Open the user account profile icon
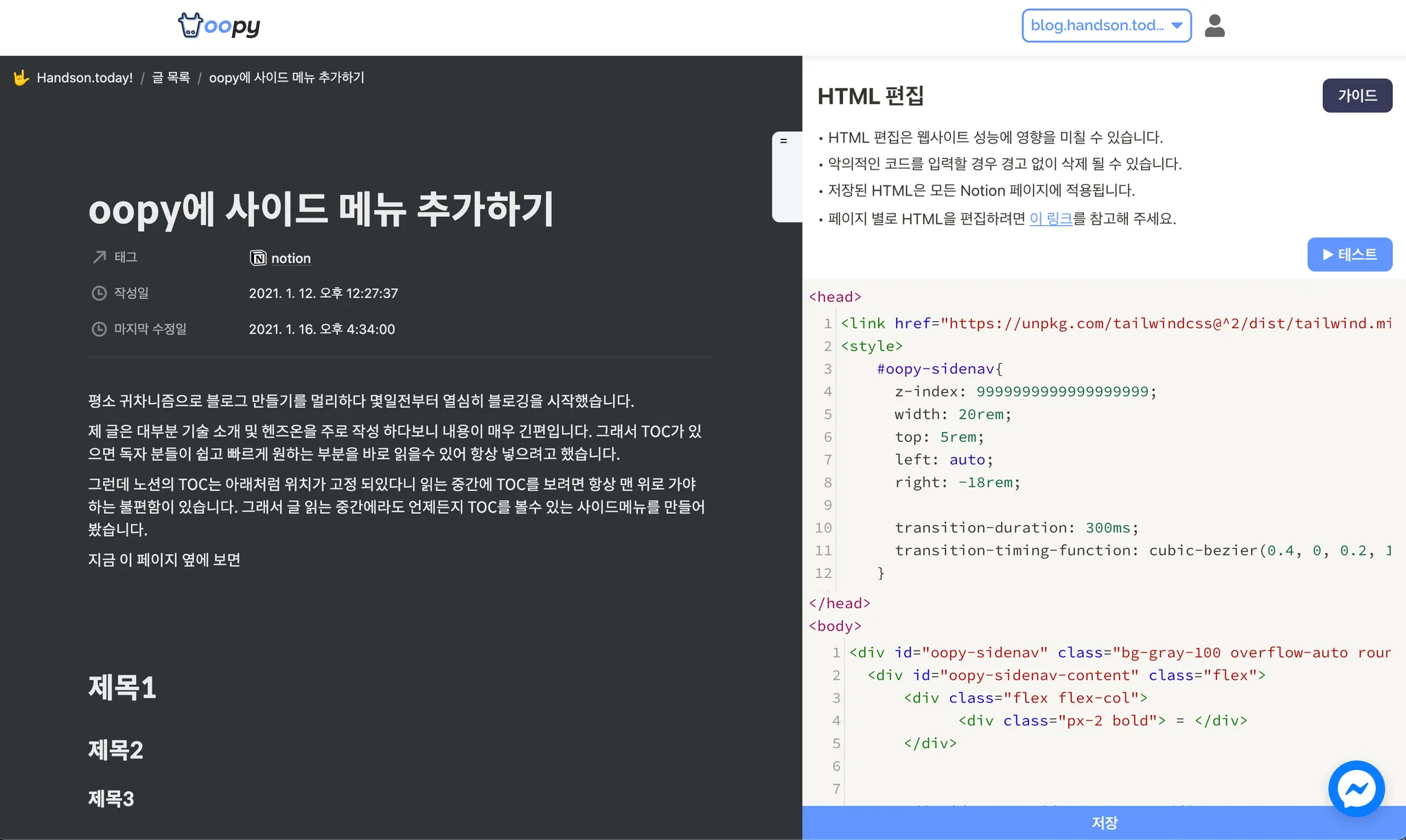Viewport: 1406px width, 840px height. [x=1214, y=26]
